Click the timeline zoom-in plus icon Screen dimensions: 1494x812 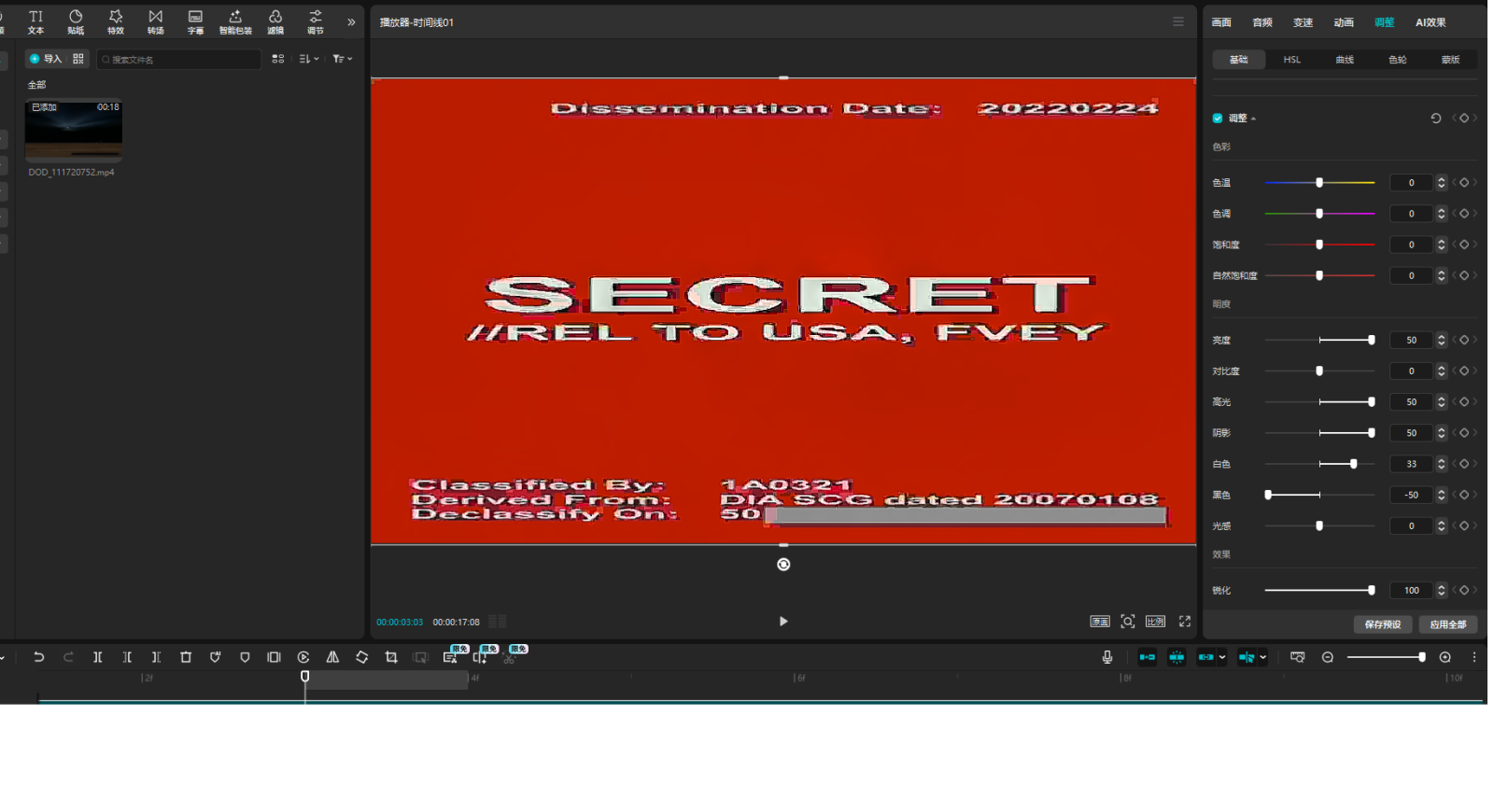1445,657
